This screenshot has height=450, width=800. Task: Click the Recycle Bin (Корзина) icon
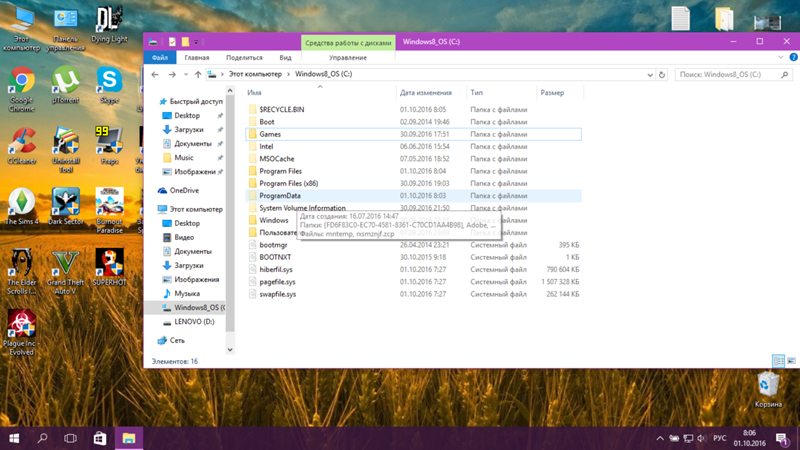[x=768, y=385]
